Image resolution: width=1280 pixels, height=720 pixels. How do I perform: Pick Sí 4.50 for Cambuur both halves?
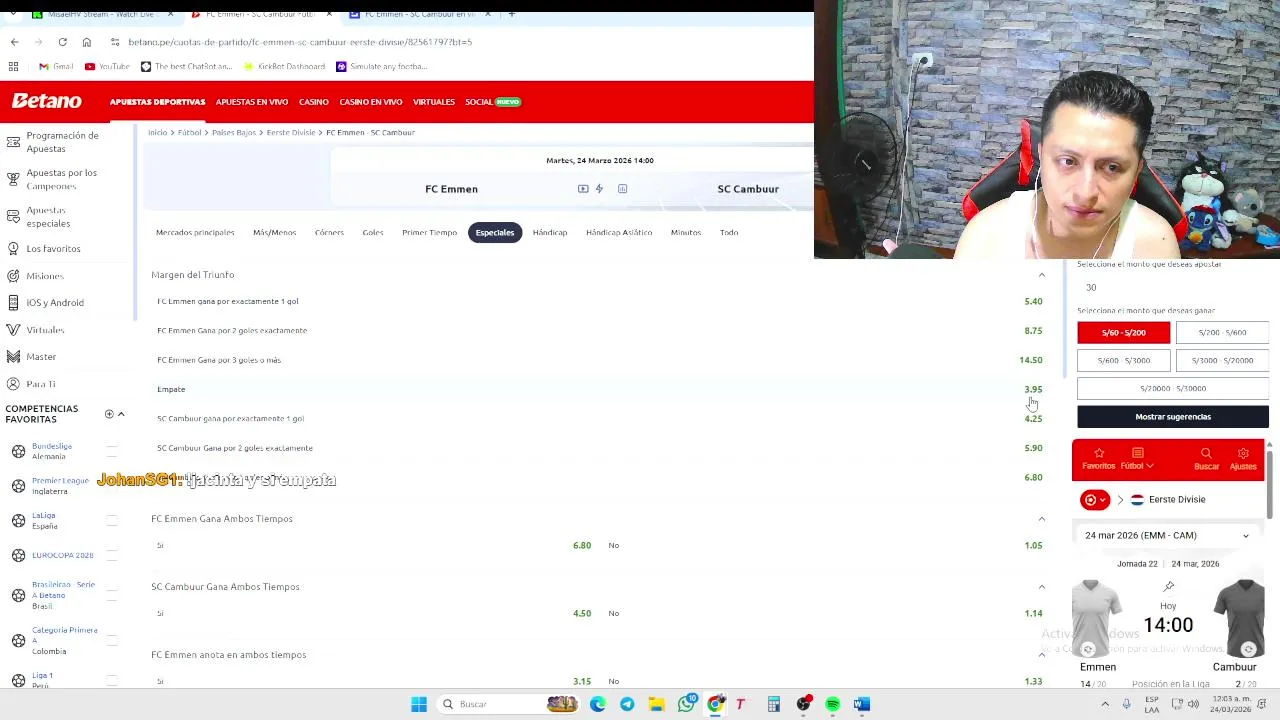coord(582,613)
